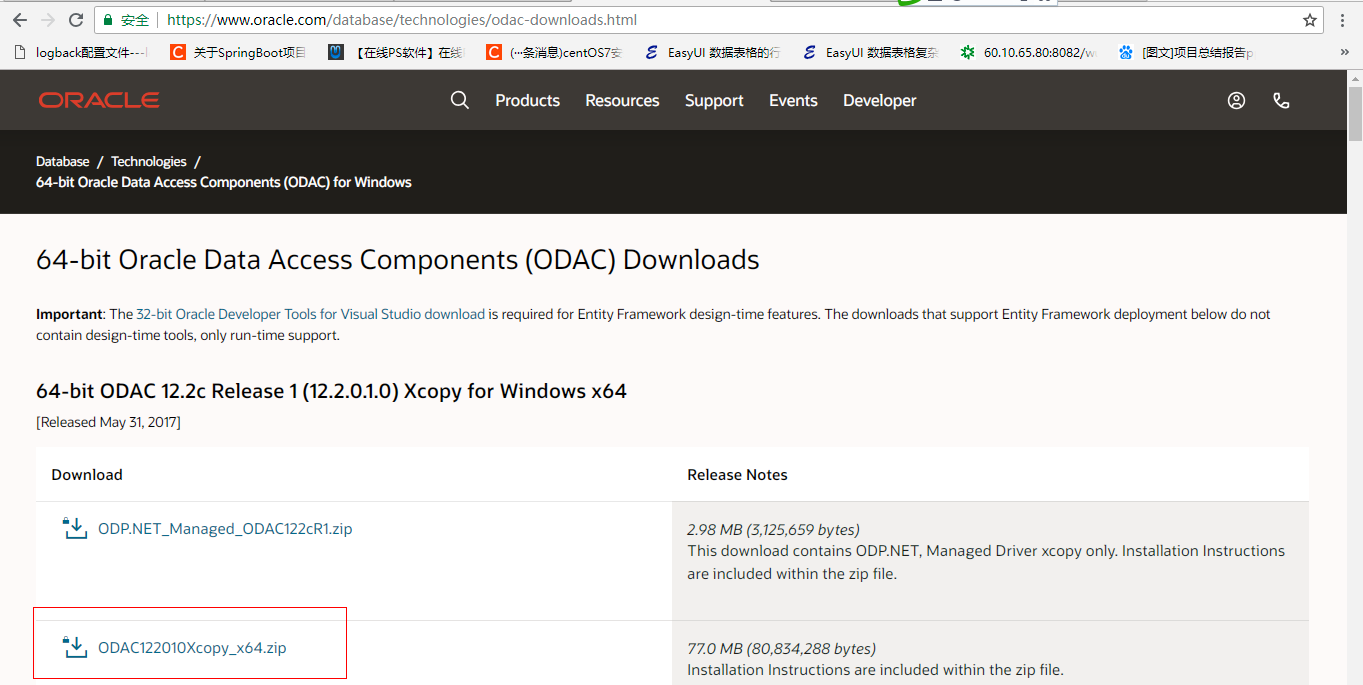This screenshot has height=685, width=1363.
Task: Click the scrollbar up arrow
Action: [1355, 78]
